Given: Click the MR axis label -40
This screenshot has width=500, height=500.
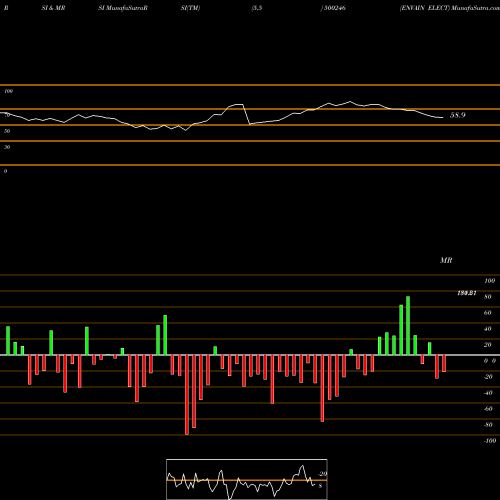Looking at the screenshot, I should click(x=488, y=393).
